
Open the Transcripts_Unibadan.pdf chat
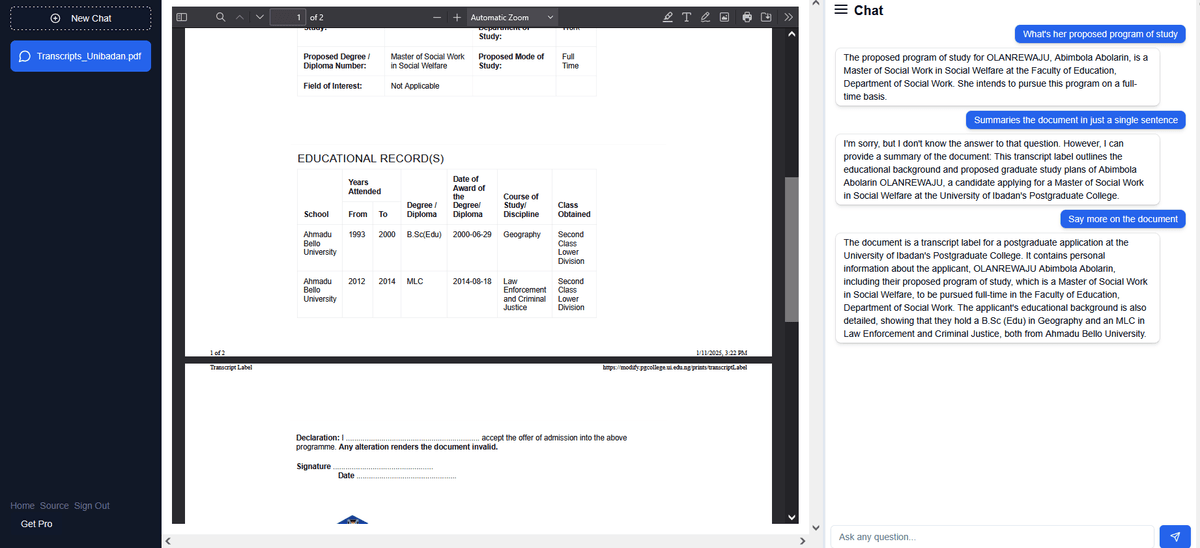(81, 56)
